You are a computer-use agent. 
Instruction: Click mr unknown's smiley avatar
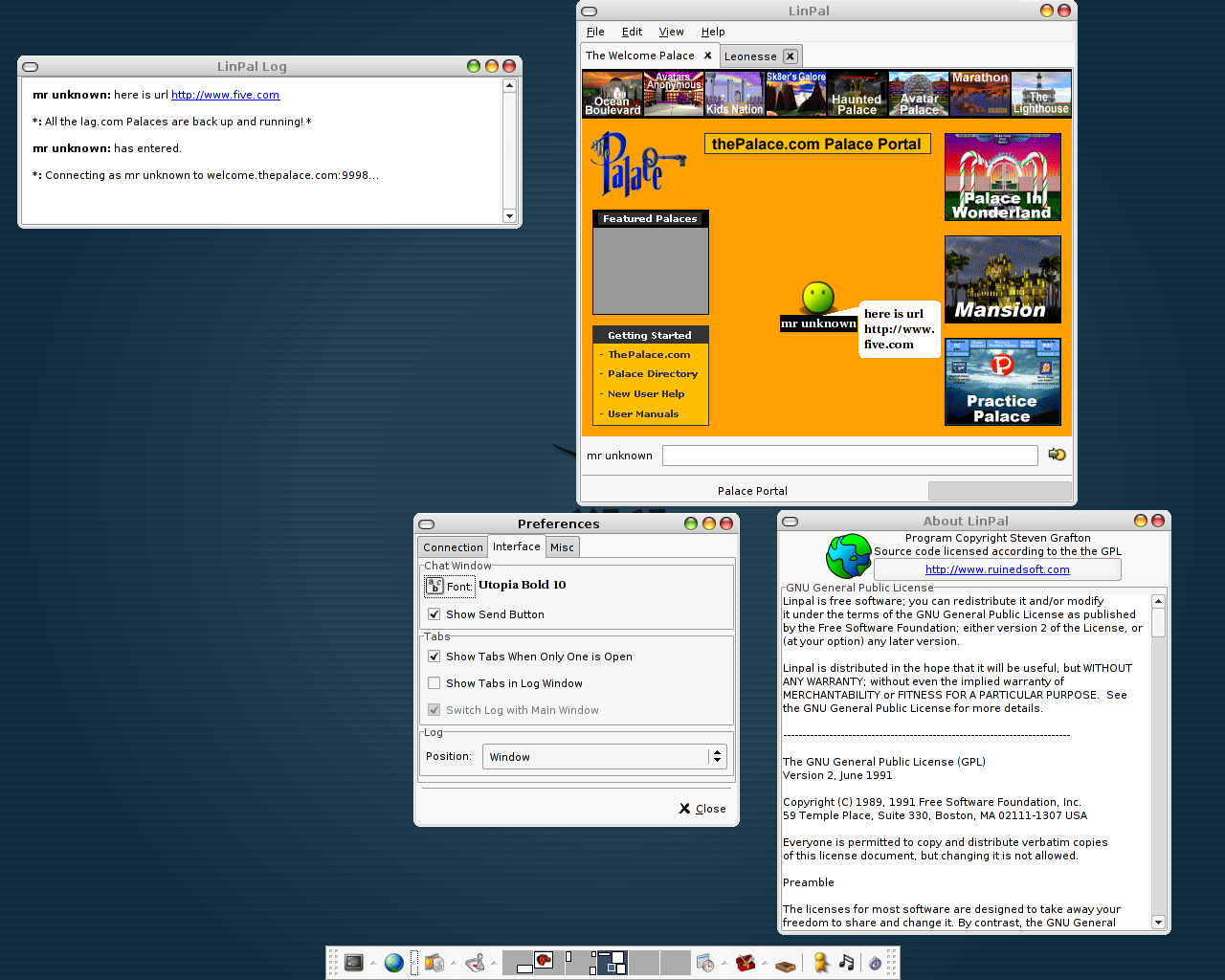(818, 298)
